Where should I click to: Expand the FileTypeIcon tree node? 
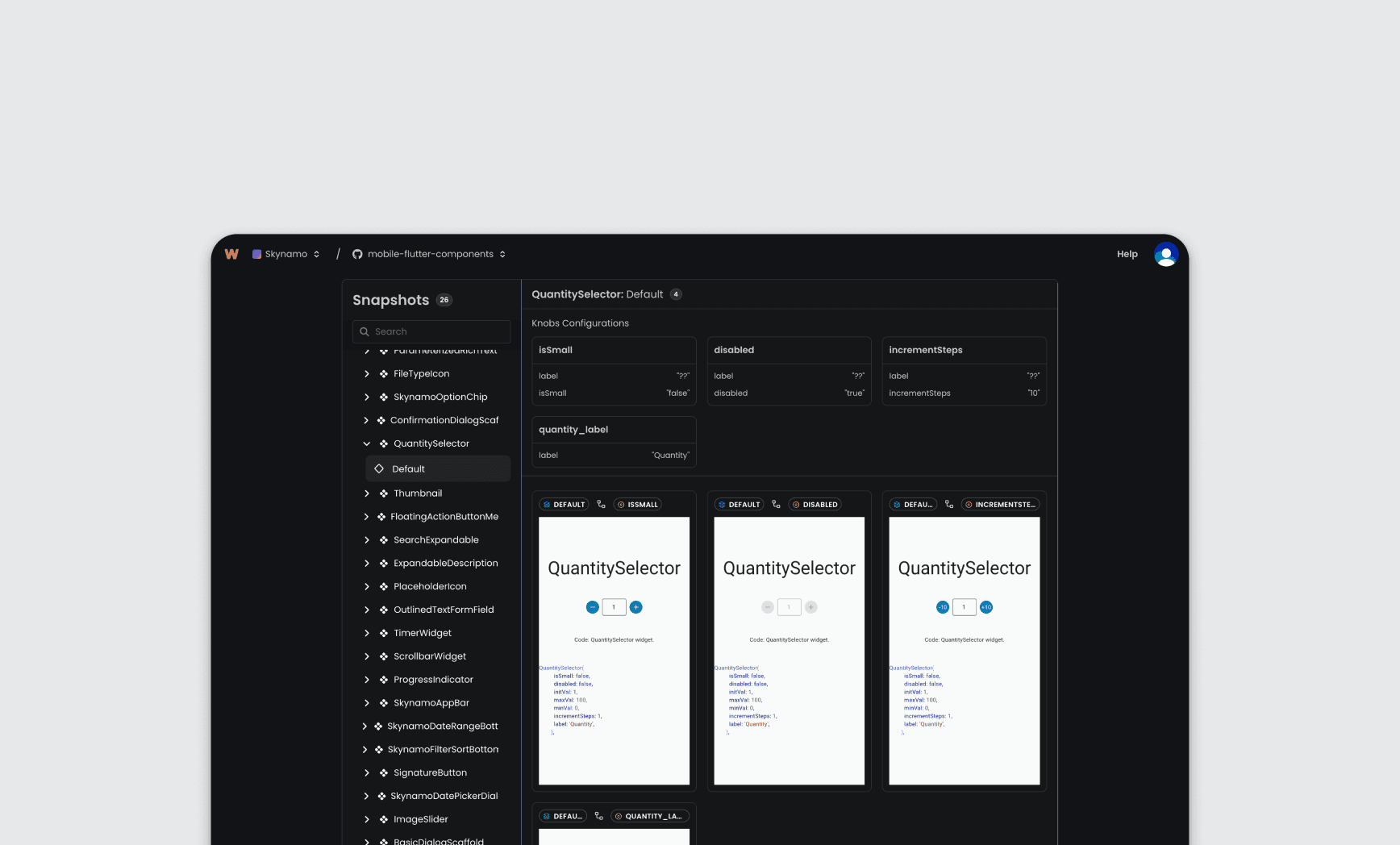tap(367, 373)
